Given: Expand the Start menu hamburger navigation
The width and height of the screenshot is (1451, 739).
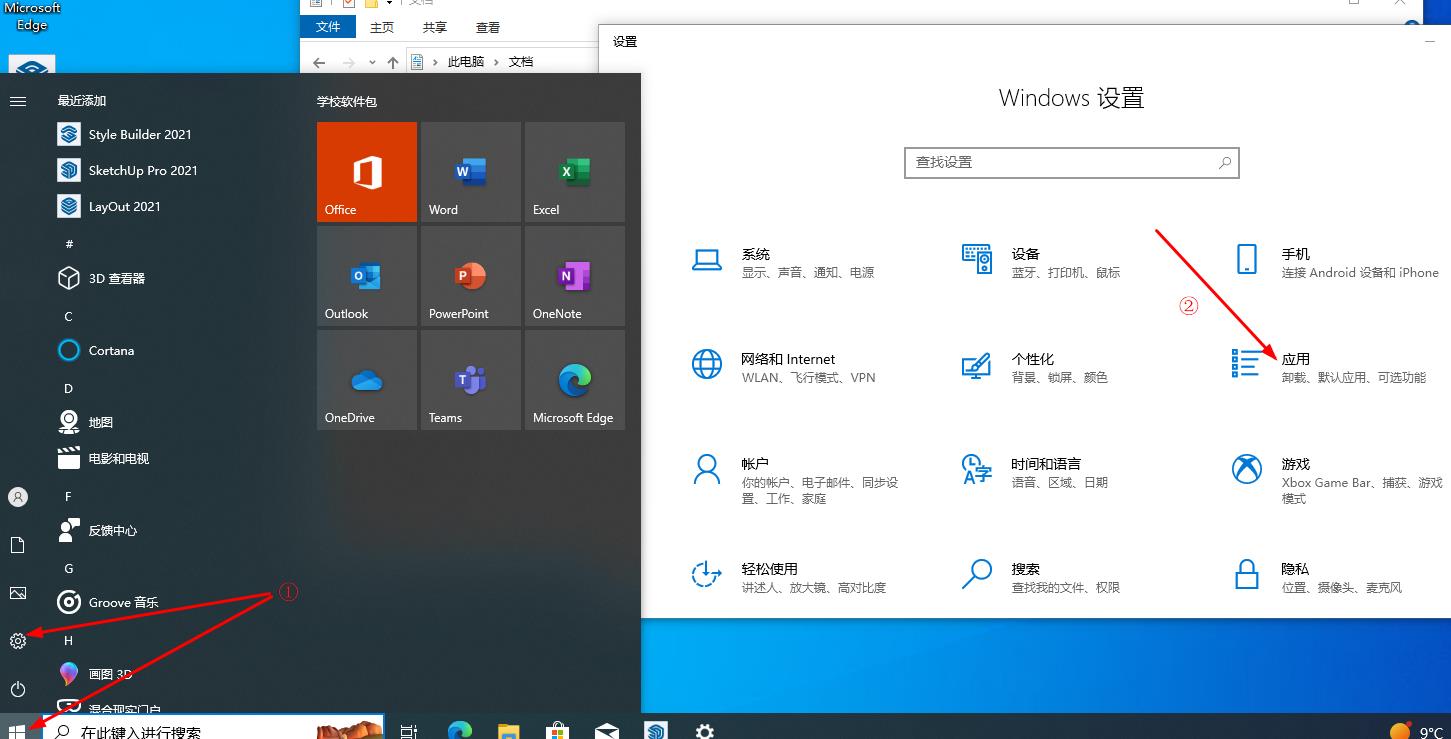Looking at the screenshot, I should [x=18, y=101].
